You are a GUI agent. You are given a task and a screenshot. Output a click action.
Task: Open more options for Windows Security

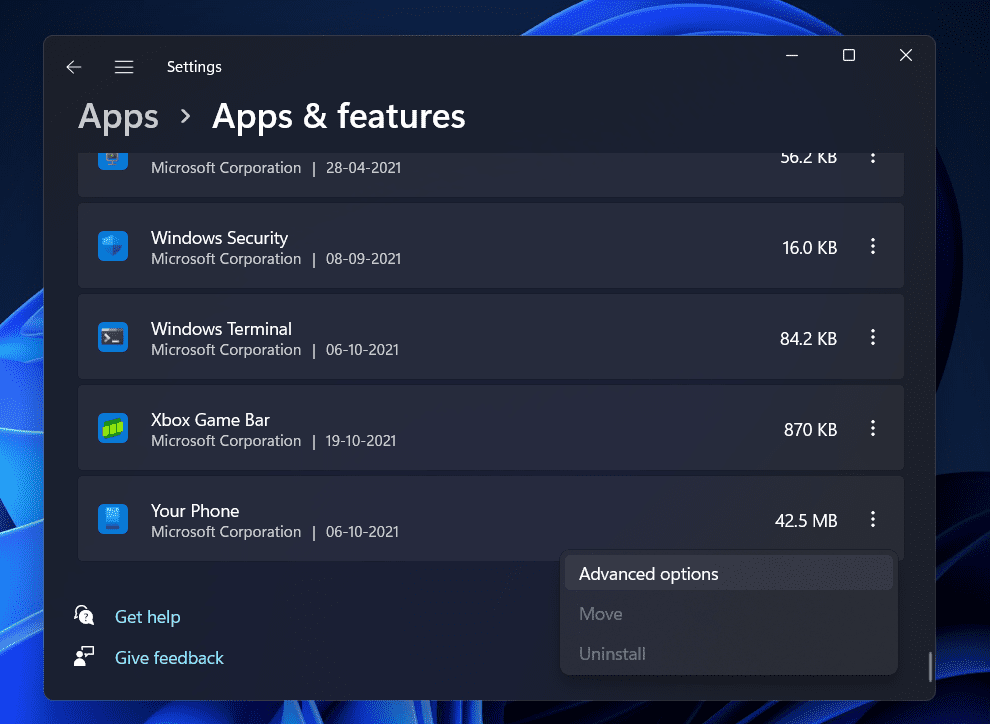pos(873,247)
